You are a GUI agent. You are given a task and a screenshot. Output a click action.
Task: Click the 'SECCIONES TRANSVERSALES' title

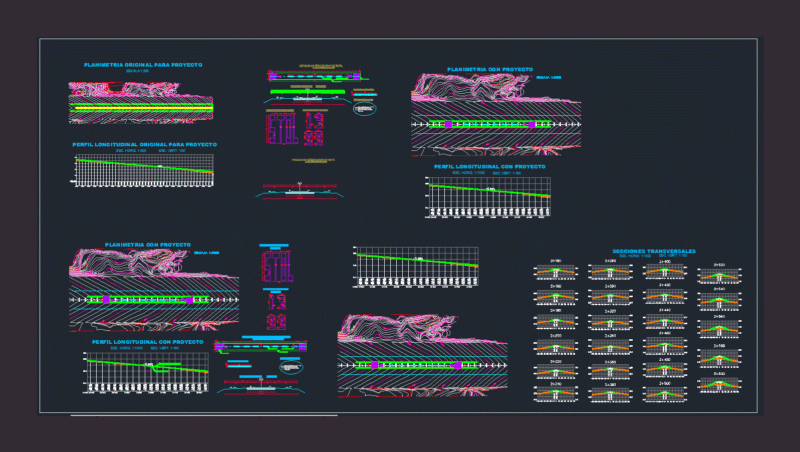pyautogui.click(x=654, y=251)
